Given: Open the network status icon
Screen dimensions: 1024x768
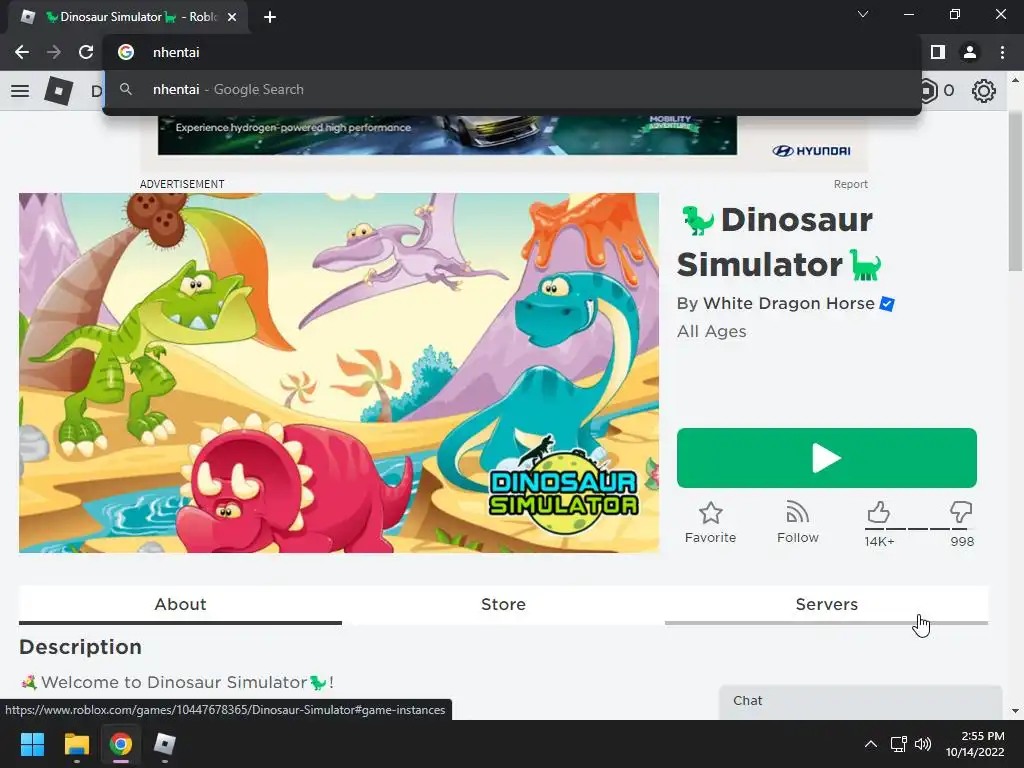Looking at the screenshot, I should coord(899,744).
